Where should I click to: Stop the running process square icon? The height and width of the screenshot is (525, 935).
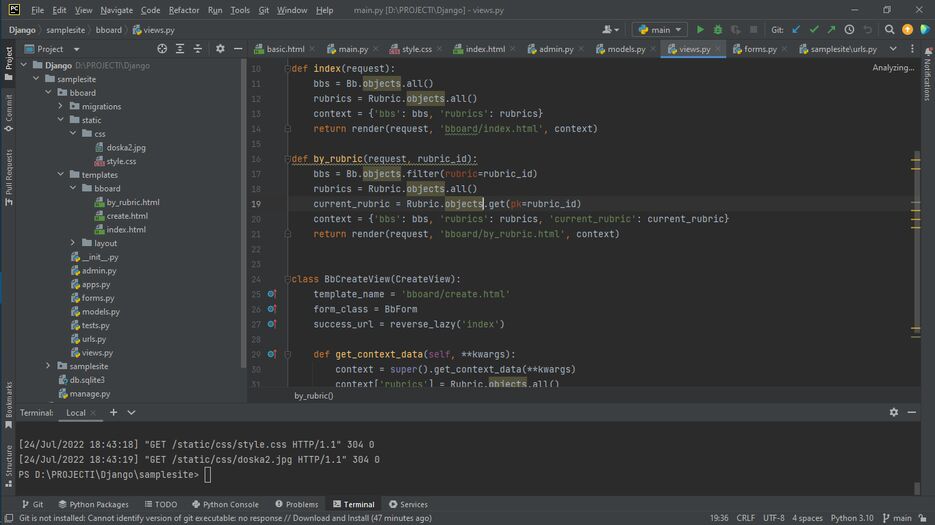pyautogui.click(x=754, y=29)
